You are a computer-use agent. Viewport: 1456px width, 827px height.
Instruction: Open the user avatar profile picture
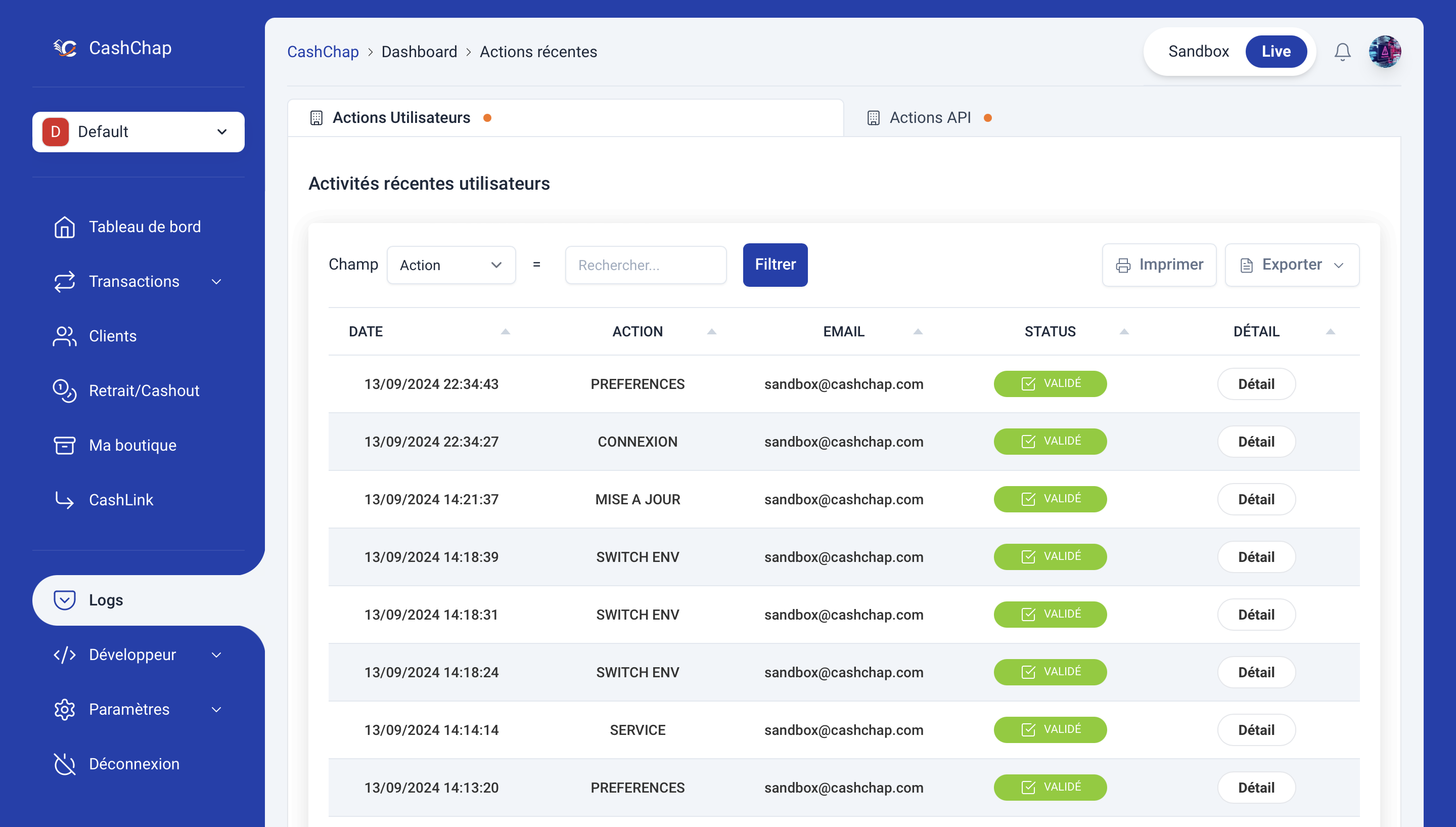click(1385, 52)
